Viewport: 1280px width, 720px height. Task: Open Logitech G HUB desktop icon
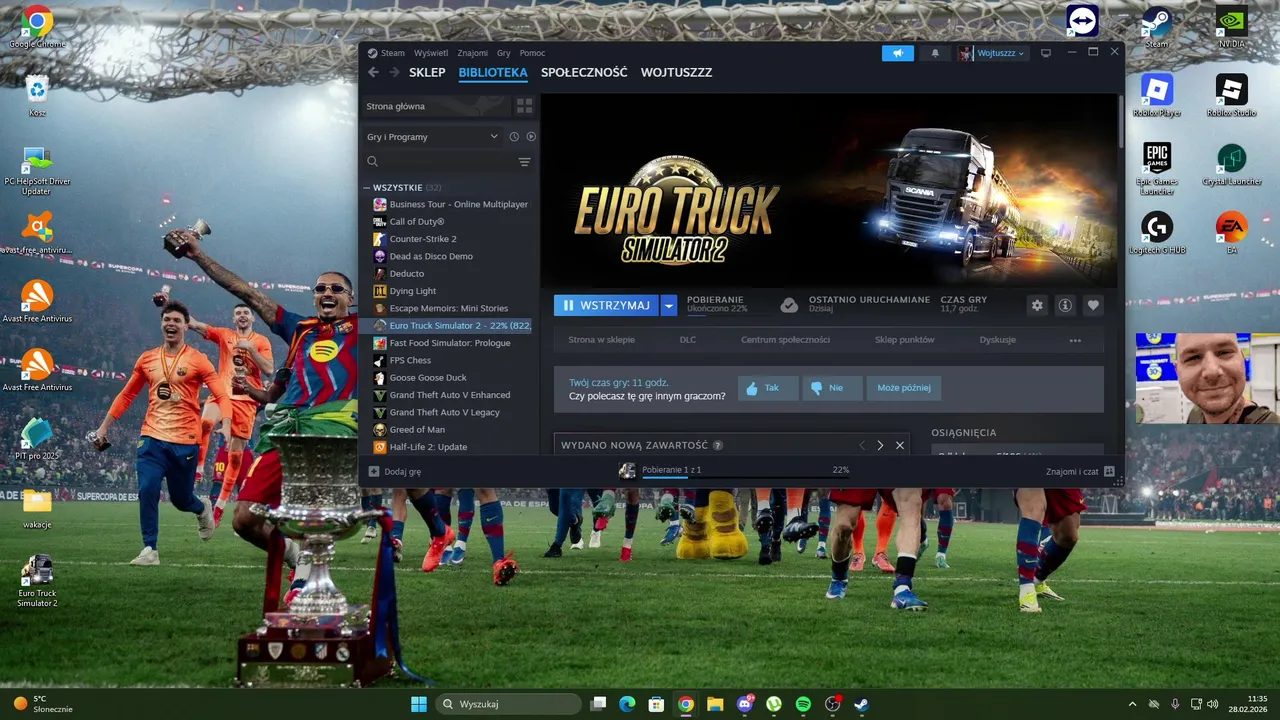[1157, 233]
